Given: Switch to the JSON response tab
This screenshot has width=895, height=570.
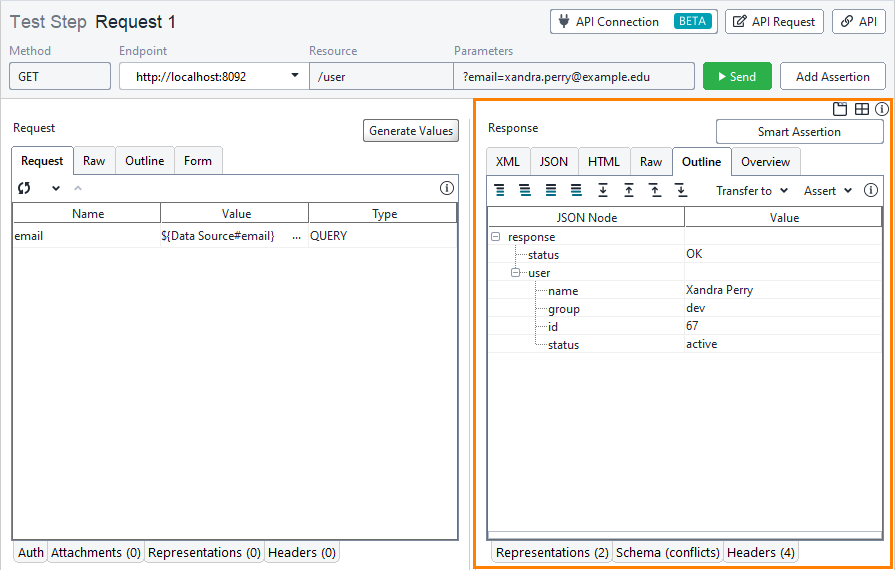Looking at the screenshot, I should (x=553, y=161).
